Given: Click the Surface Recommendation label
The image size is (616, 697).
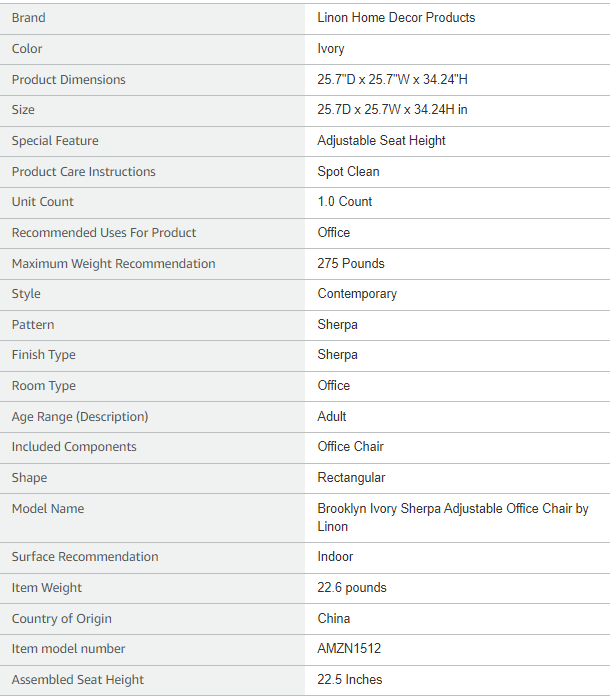Looking at the screenshot, I should tap(85, 557).
